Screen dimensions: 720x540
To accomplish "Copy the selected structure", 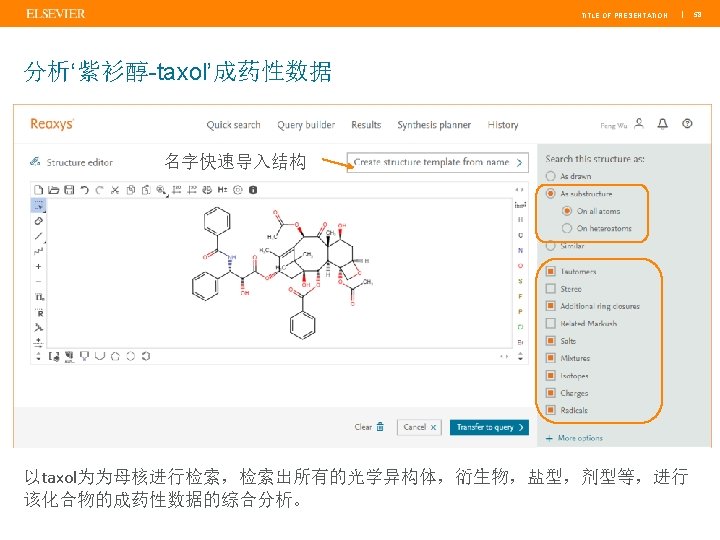I will [x=131, y=190].
